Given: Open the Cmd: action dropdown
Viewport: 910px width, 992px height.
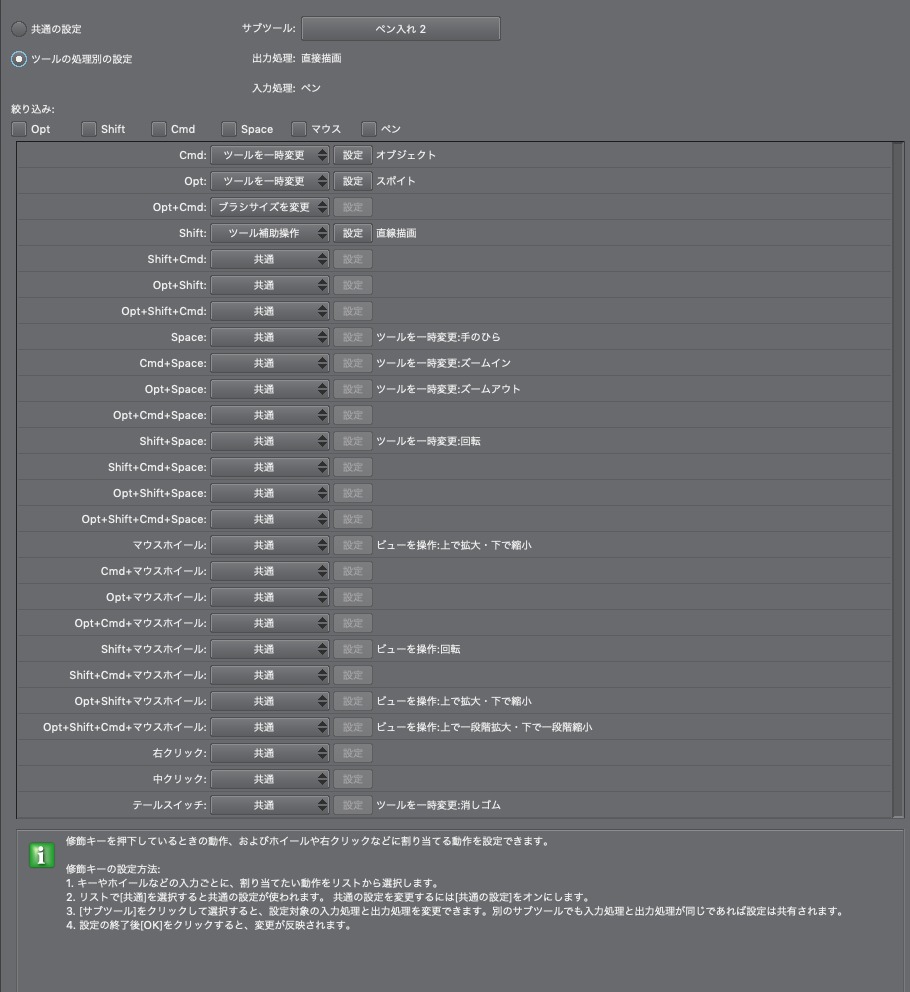Looking at the screenshot, I should pyautogui.click(x=270, y=155).
